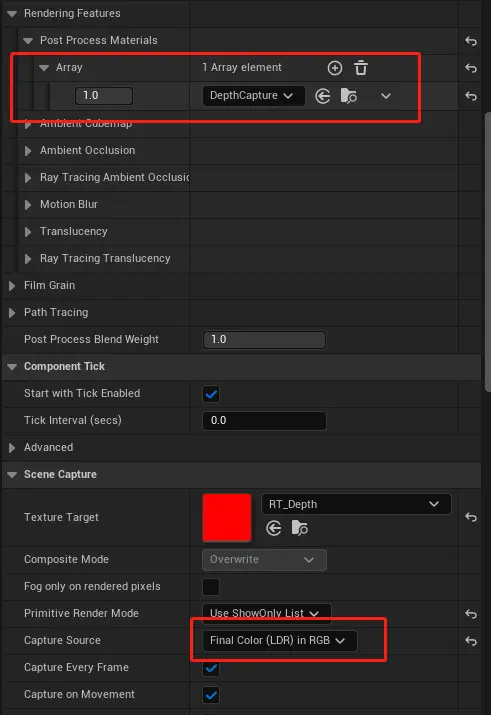
Task: Collapse the Component Tick section
Action: pyautogui.click(x=12, y=367)
